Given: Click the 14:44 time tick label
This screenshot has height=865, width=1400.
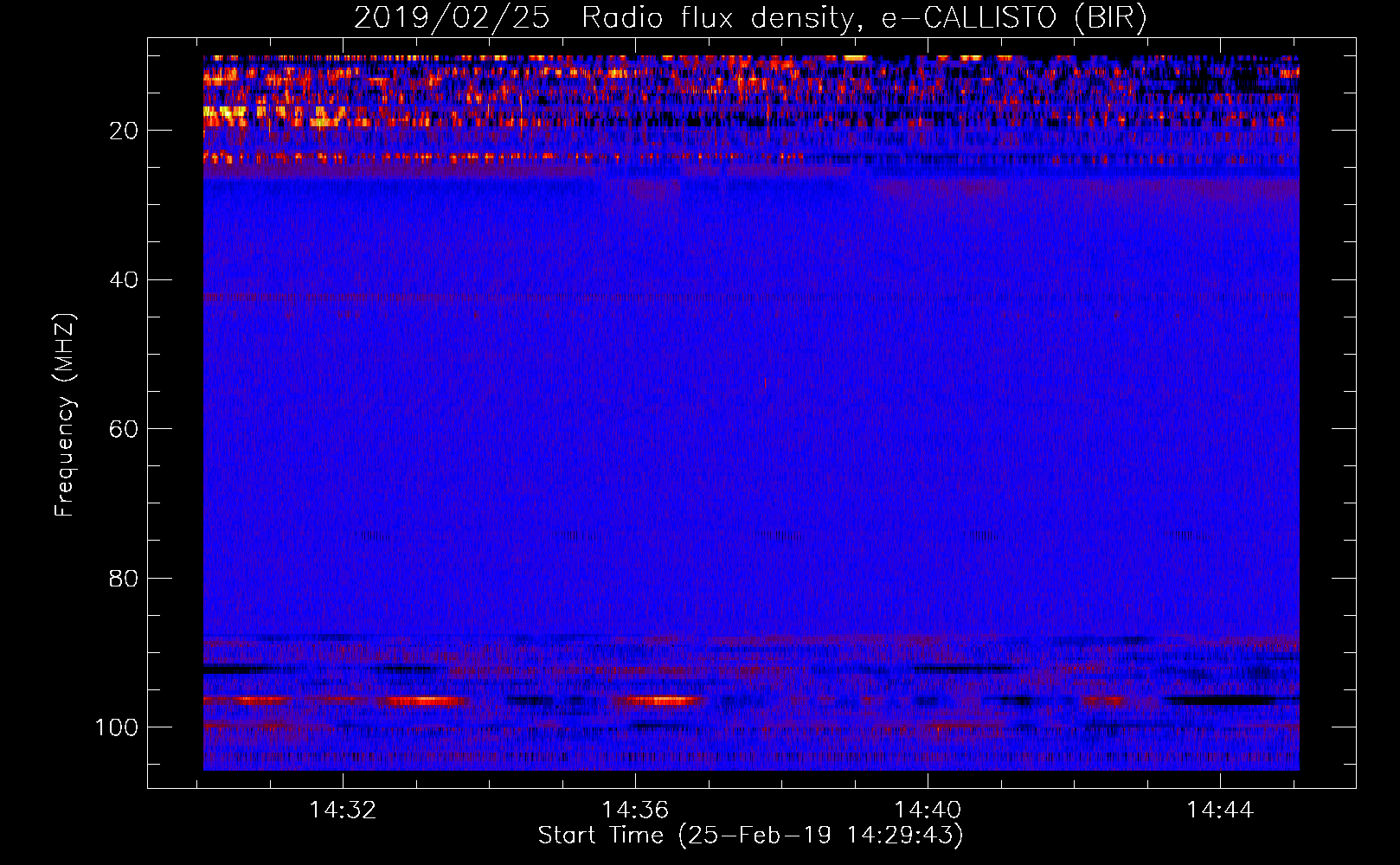Looking at the screenshot, I should pos(1220,811).
